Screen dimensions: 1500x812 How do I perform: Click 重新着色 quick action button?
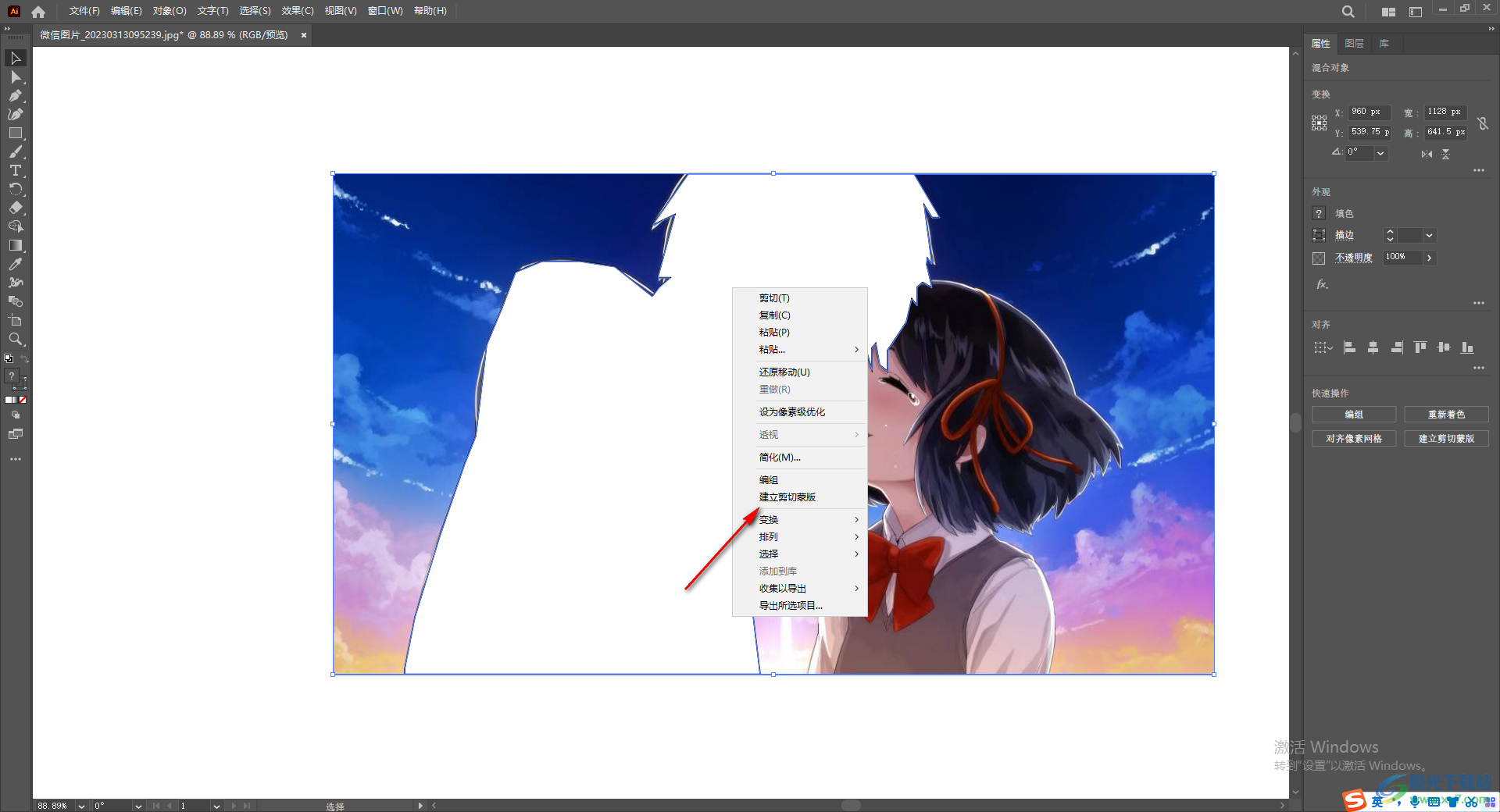coord(1446,415)
